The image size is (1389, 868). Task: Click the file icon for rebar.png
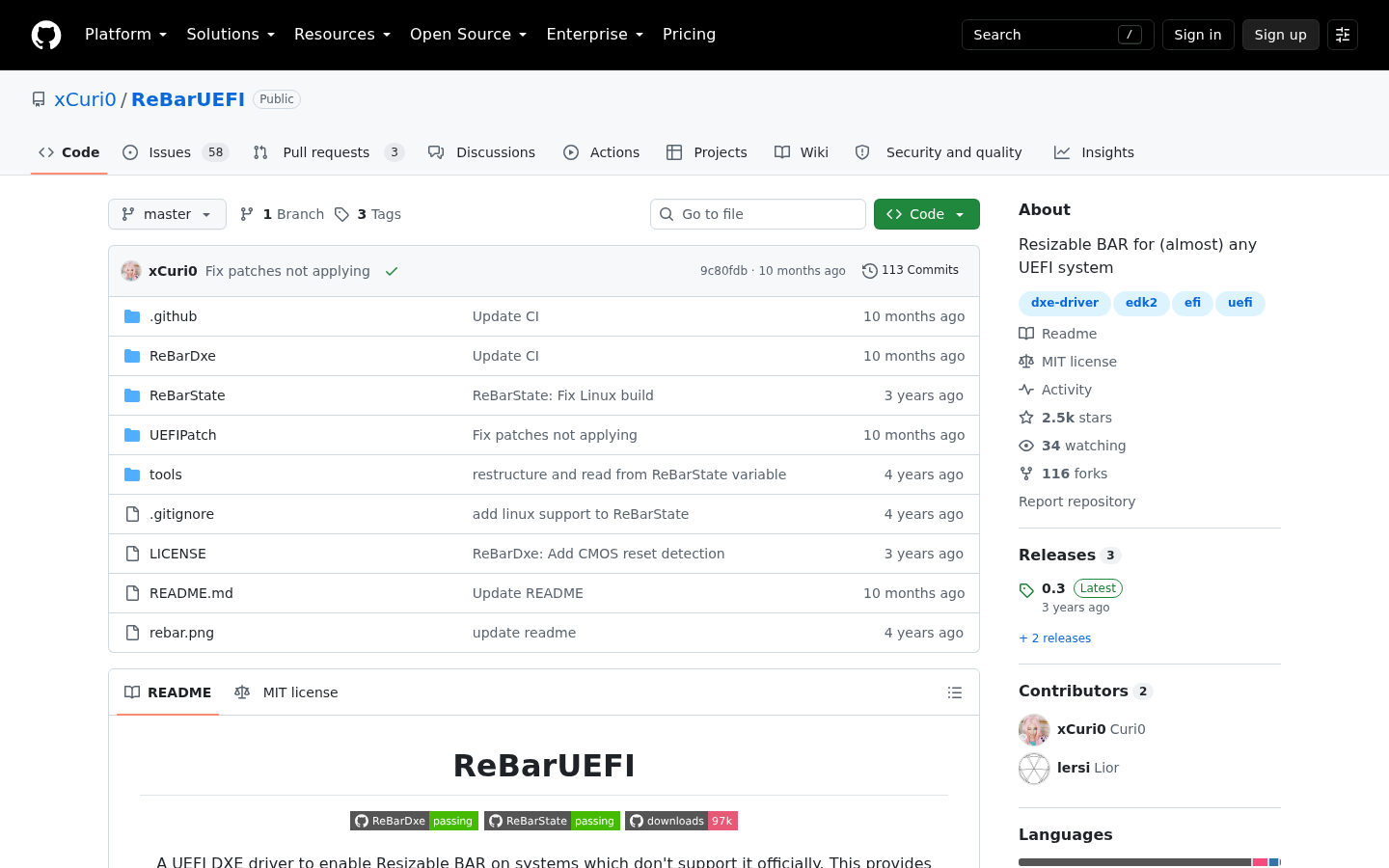132,633
